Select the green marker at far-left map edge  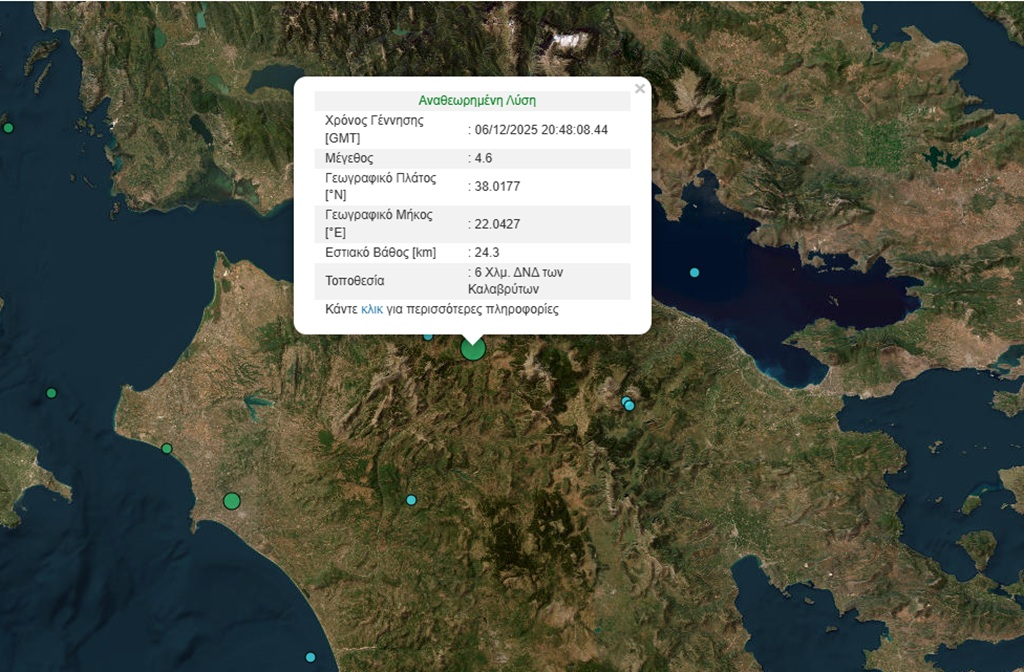(x=8, y=128)
